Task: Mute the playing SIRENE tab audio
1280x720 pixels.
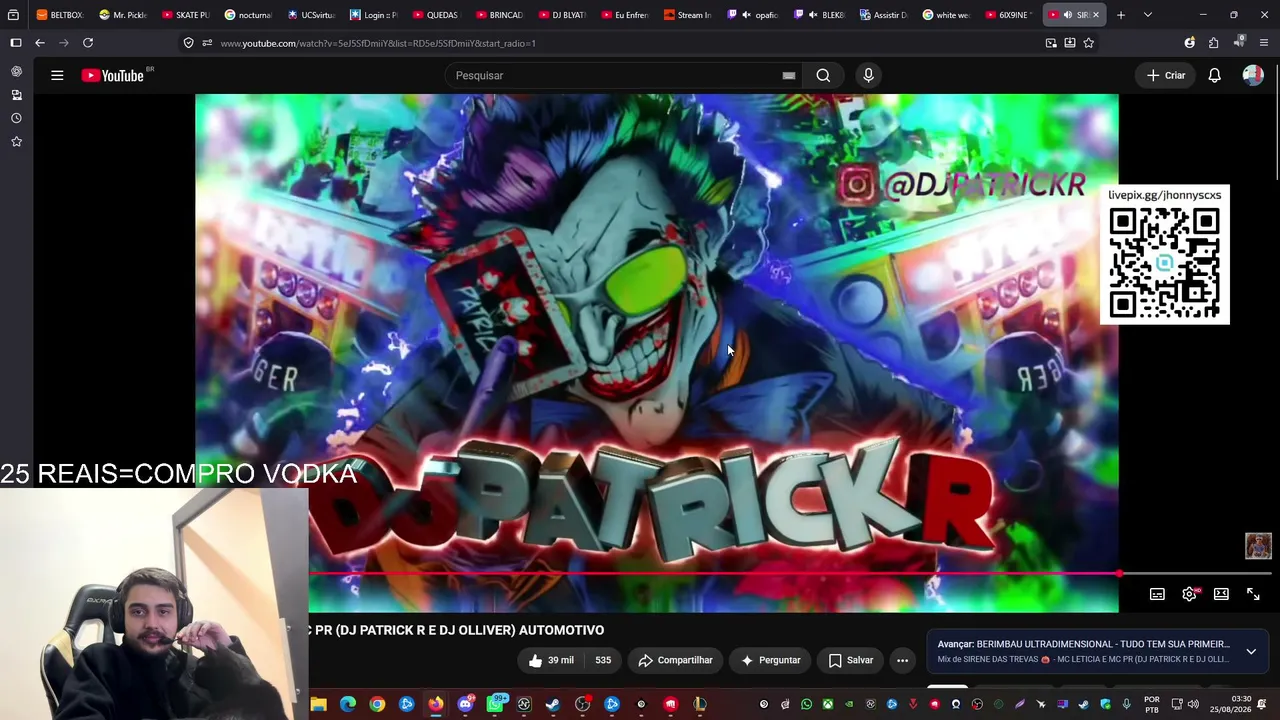Action: [1068, 15]
